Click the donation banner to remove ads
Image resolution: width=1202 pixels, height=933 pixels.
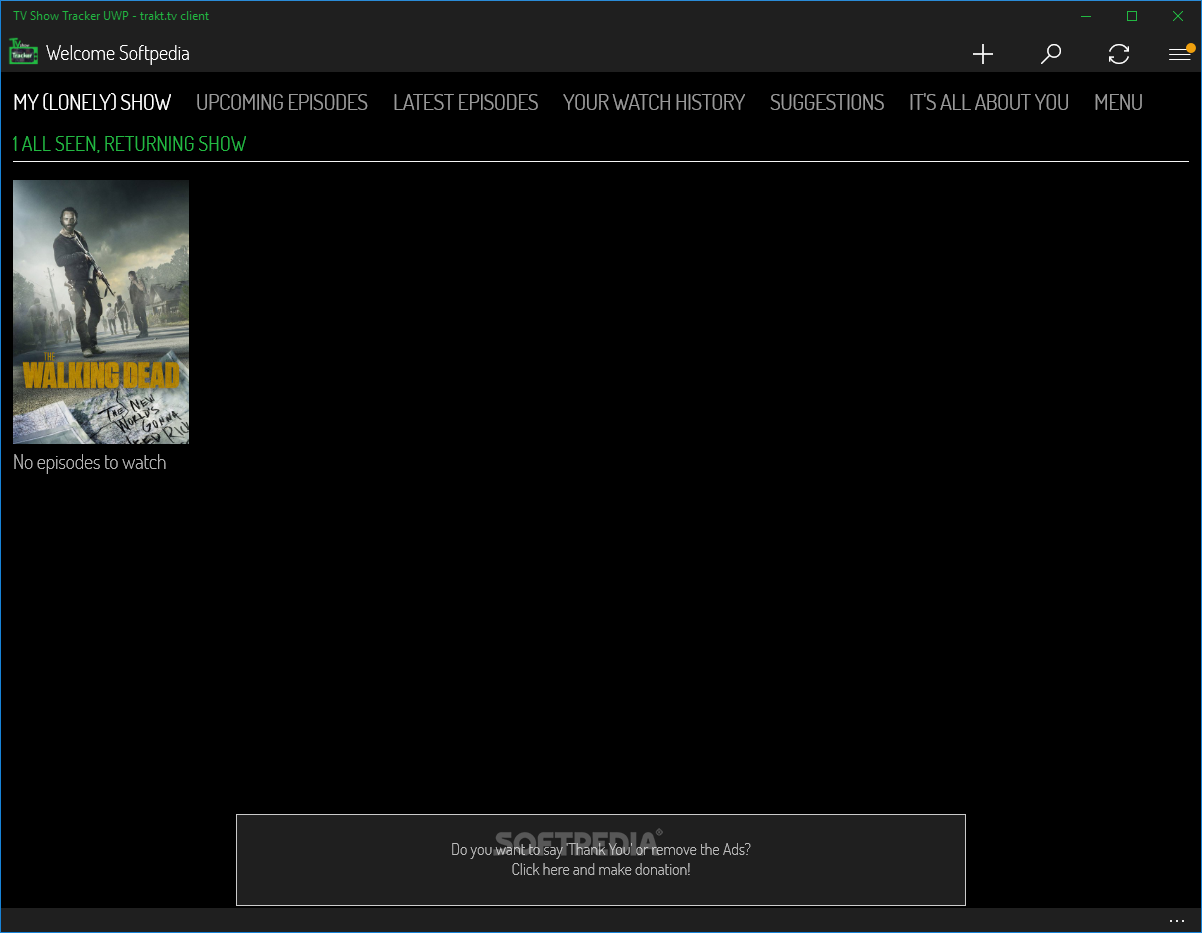click(x=601, y=860)
